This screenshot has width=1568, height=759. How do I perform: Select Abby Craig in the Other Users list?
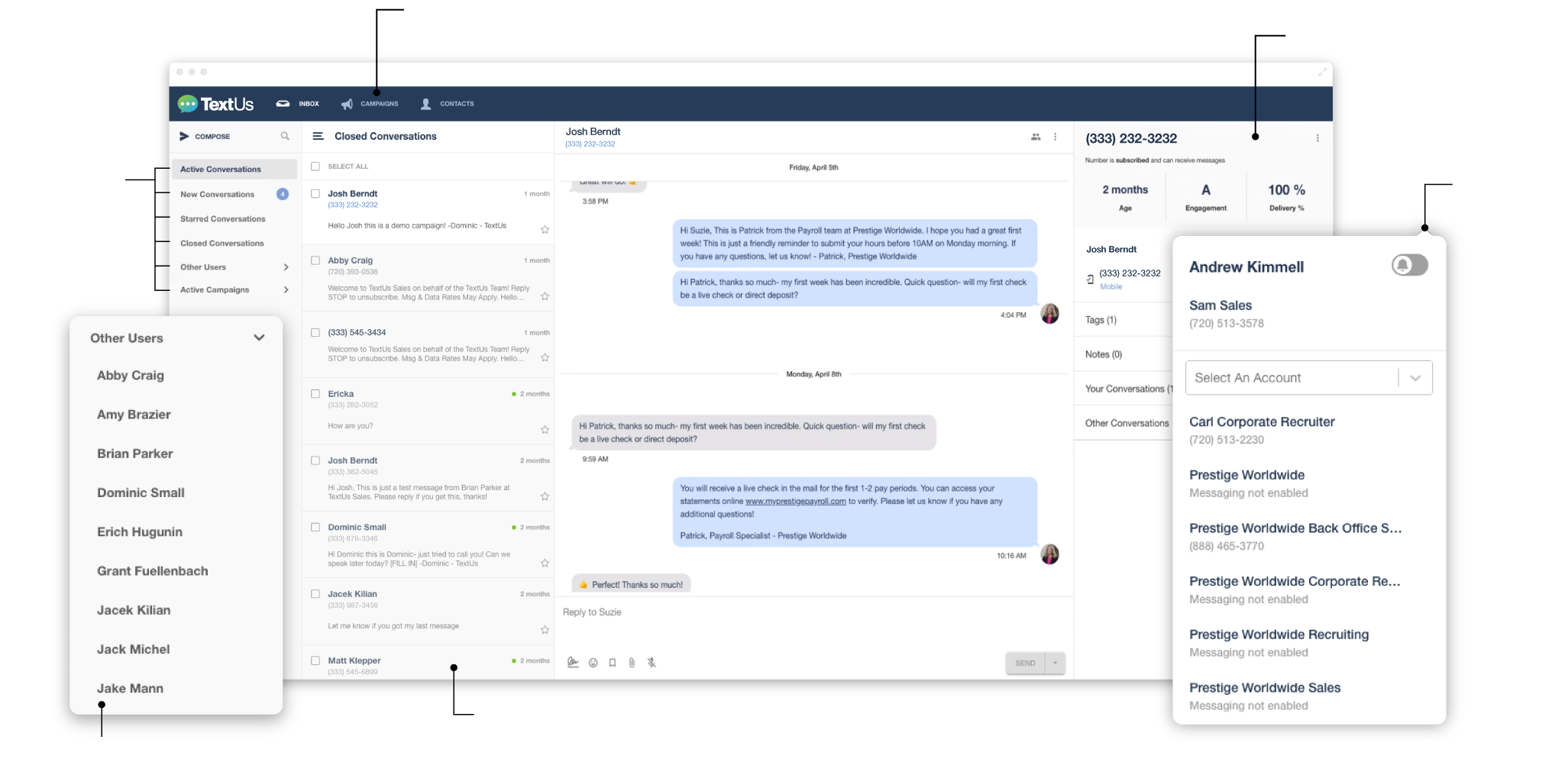click(x=131, y=376)
